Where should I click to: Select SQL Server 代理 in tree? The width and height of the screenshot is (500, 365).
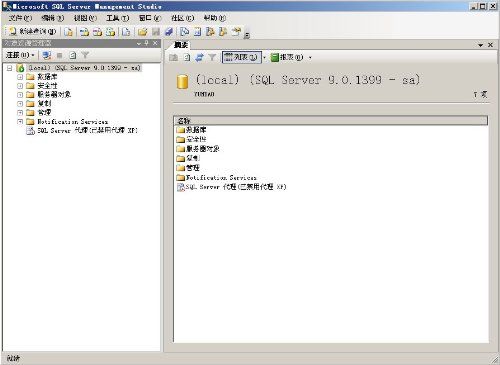click(x=87, y=131)
